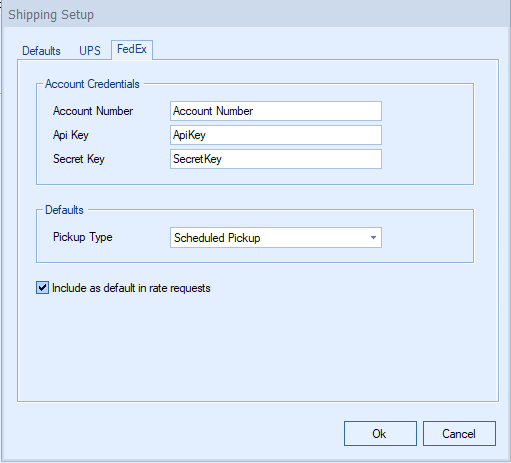Open the Scheduled Pickup combo box
This screenshot has height=463, width=511.
276,238
